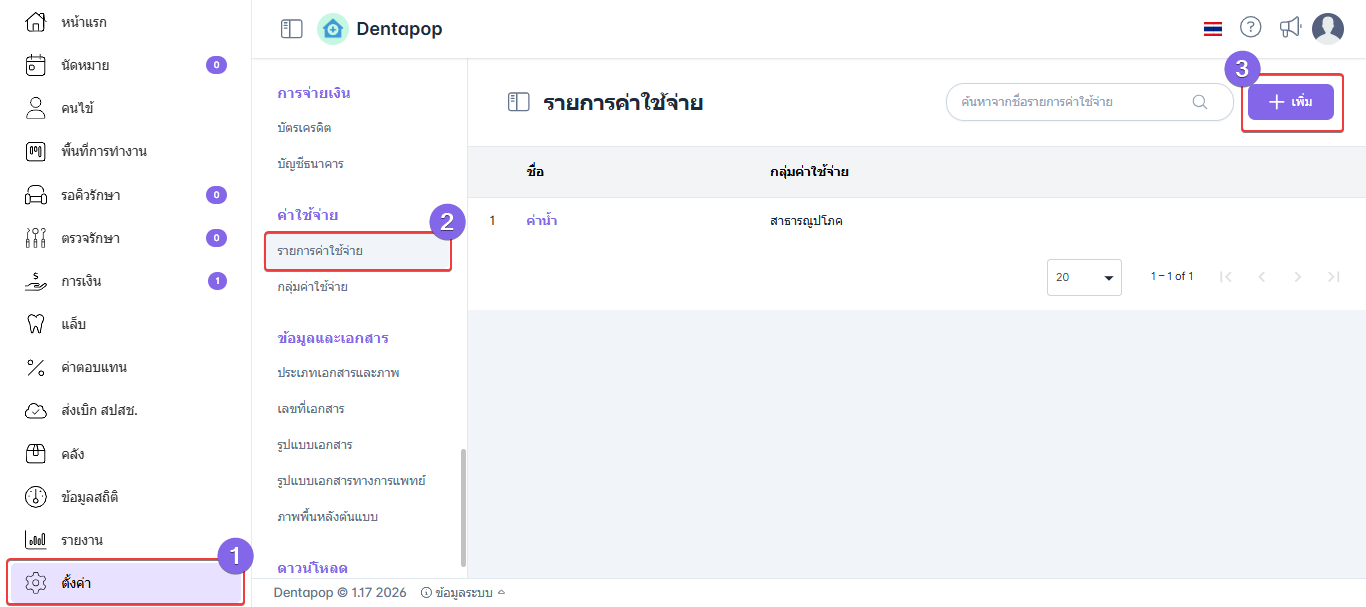Viewport: 1366px width, 607px height.
Task: Select กลุ่มค่าใช้จ่าย in settings submenu
Action: (312, 287)
